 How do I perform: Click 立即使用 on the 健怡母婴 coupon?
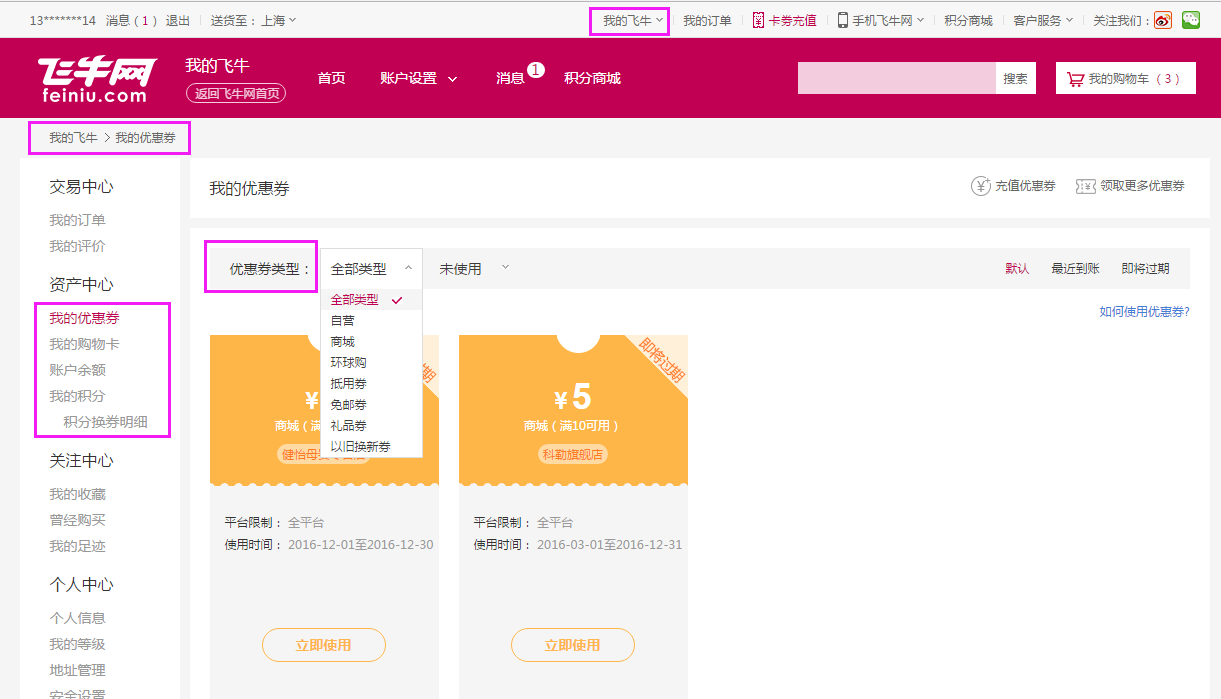(324, 645)
